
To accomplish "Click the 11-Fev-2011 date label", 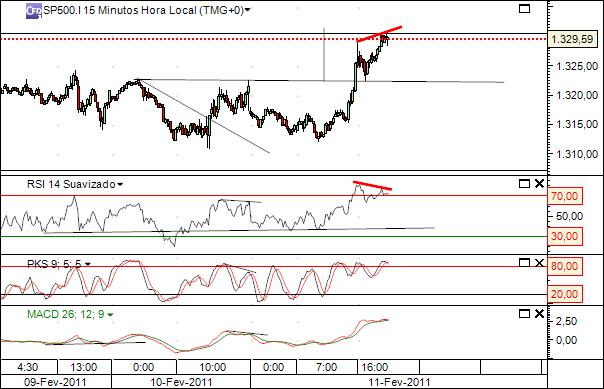I will point(399,382).
